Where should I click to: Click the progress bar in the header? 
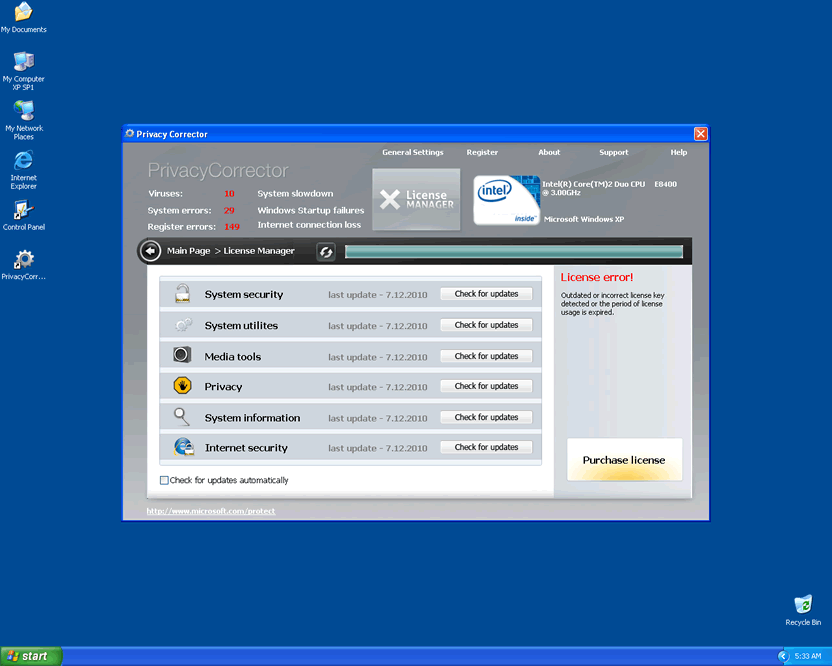(514, 252)
